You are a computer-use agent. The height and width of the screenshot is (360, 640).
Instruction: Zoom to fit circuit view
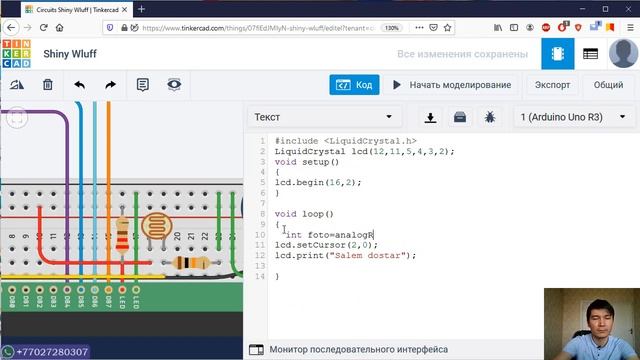pos(17,118)
